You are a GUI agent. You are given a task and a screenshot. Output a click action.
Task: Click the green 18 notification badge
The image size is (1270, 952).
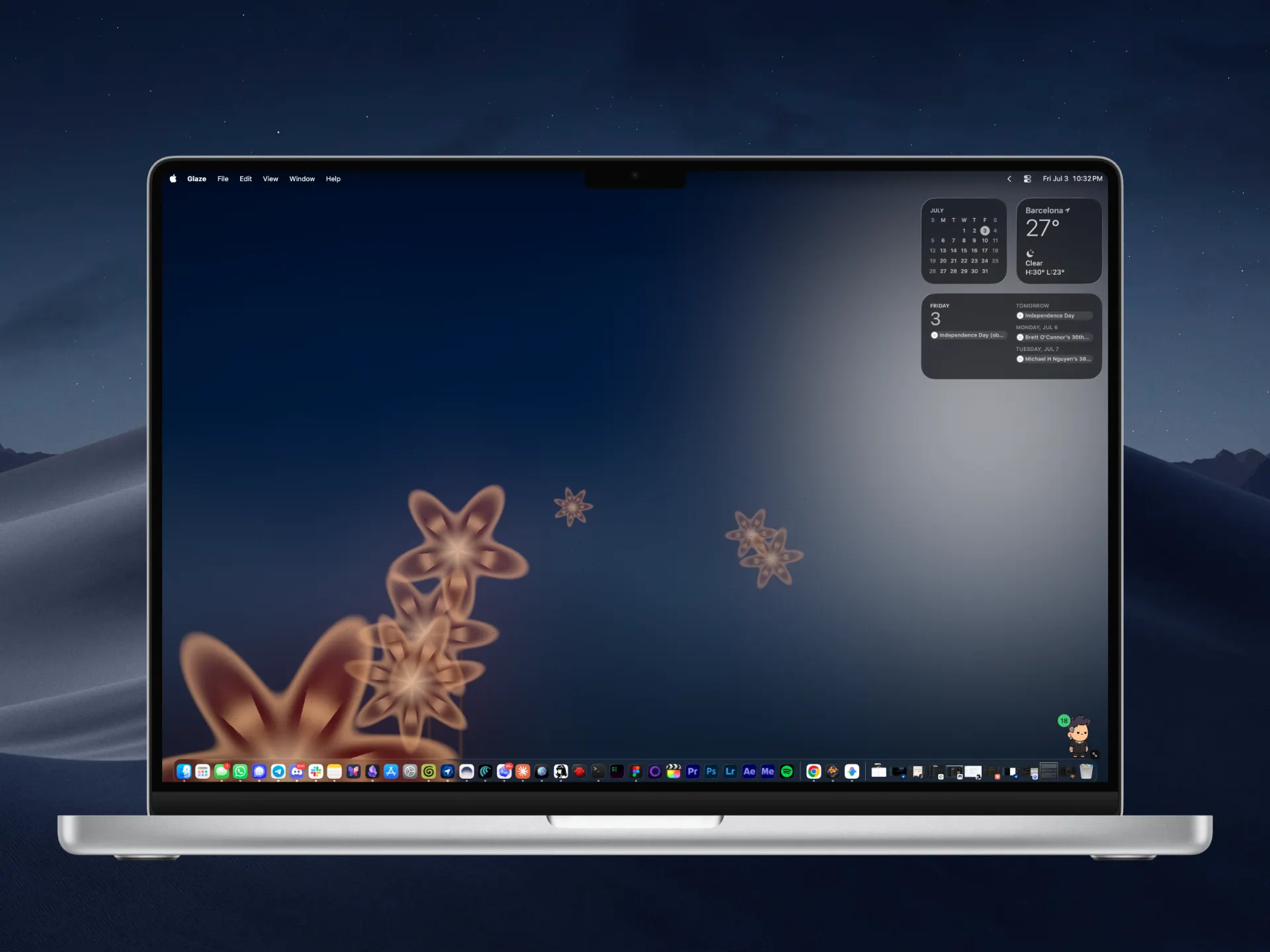1064,721
